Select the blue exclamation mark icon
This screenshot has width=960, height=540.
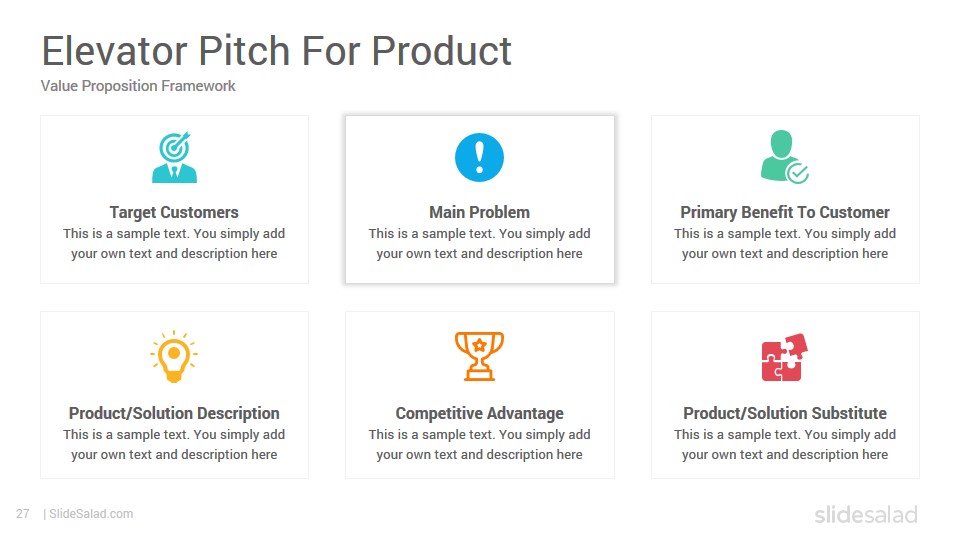(x=479, y=157)
